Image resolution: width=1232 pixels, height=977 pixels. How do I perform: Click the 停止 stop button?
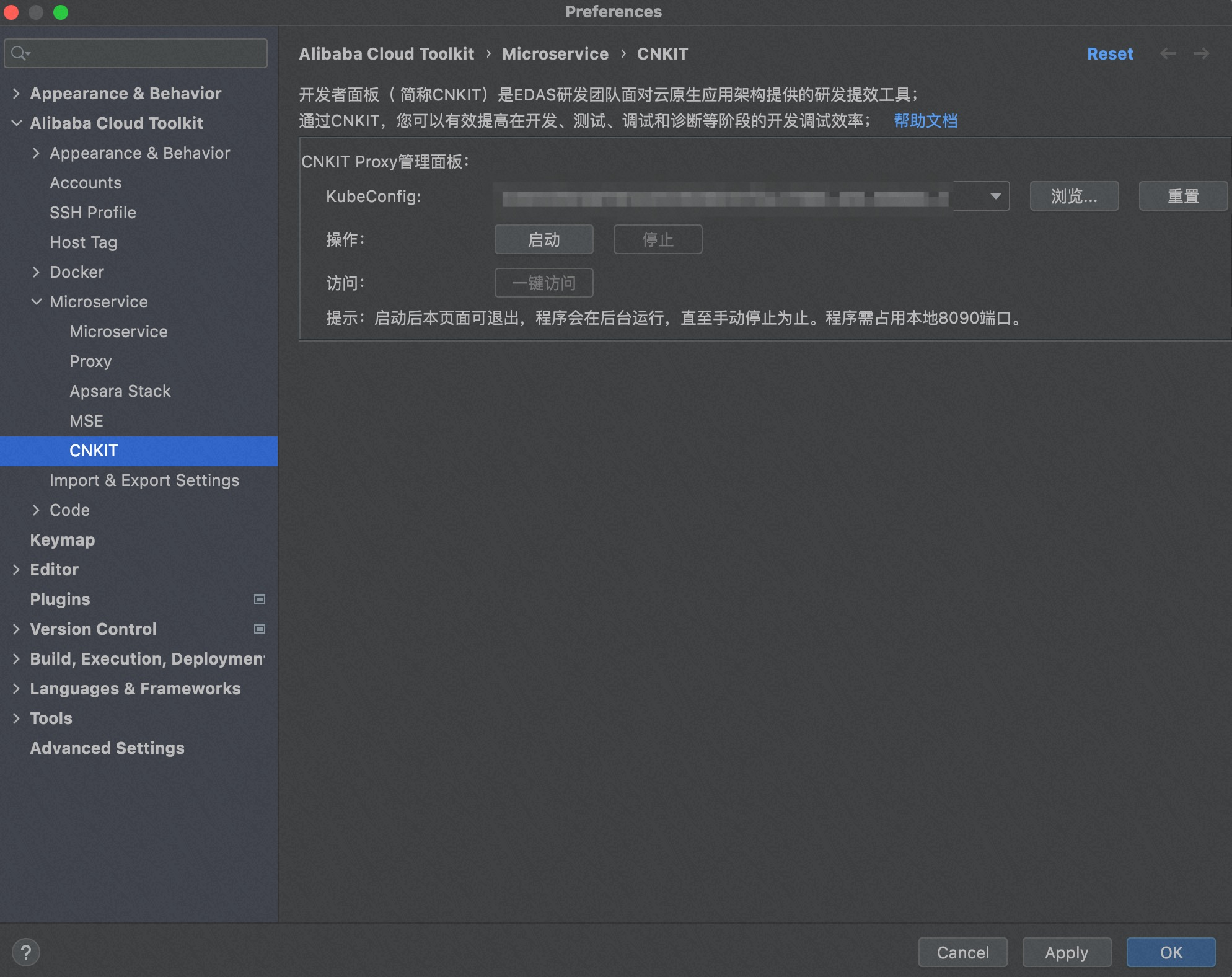click(658, 239)
